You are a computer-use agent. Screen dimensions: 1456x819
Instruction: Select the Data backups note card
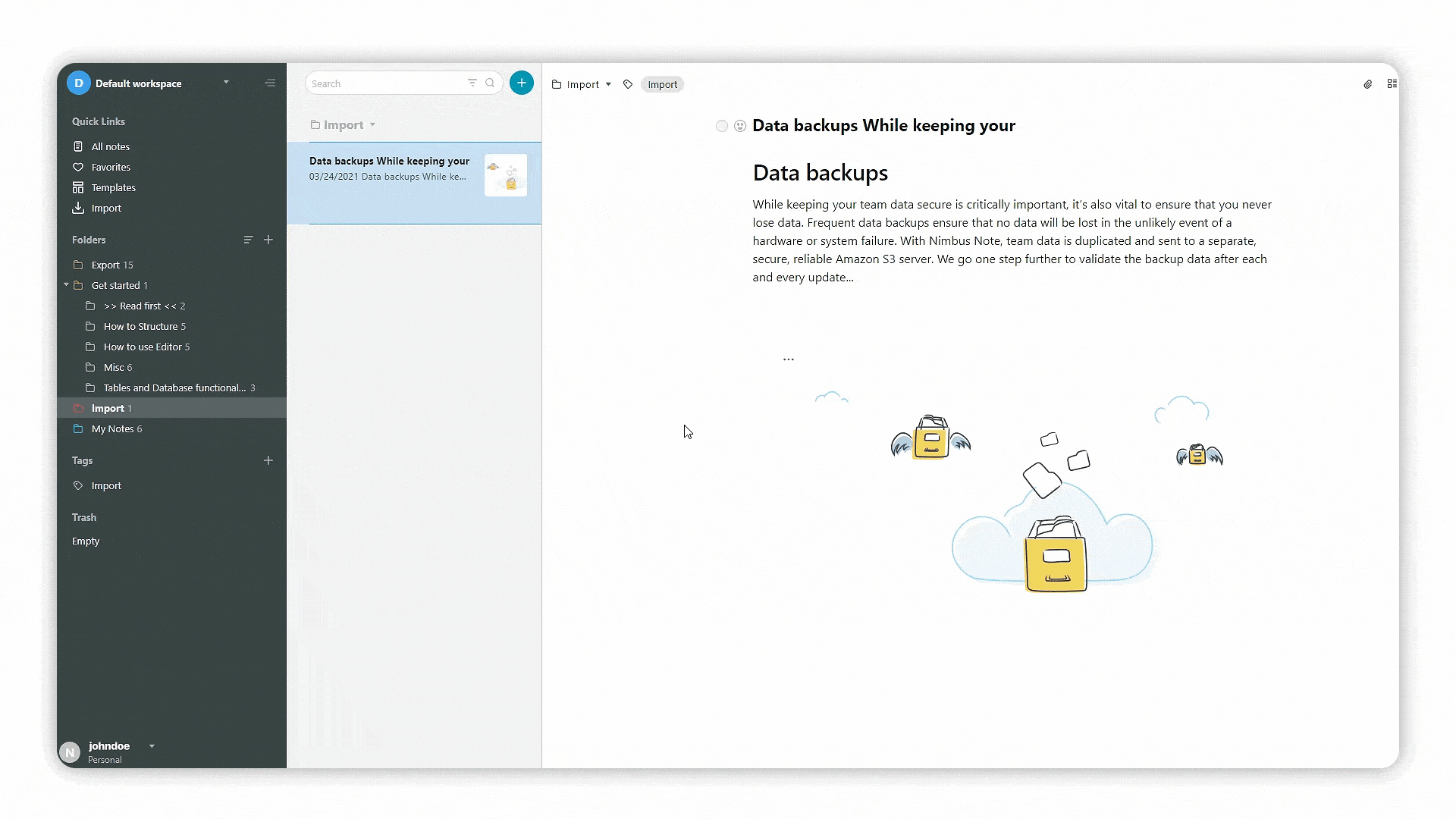pos(414,183)
